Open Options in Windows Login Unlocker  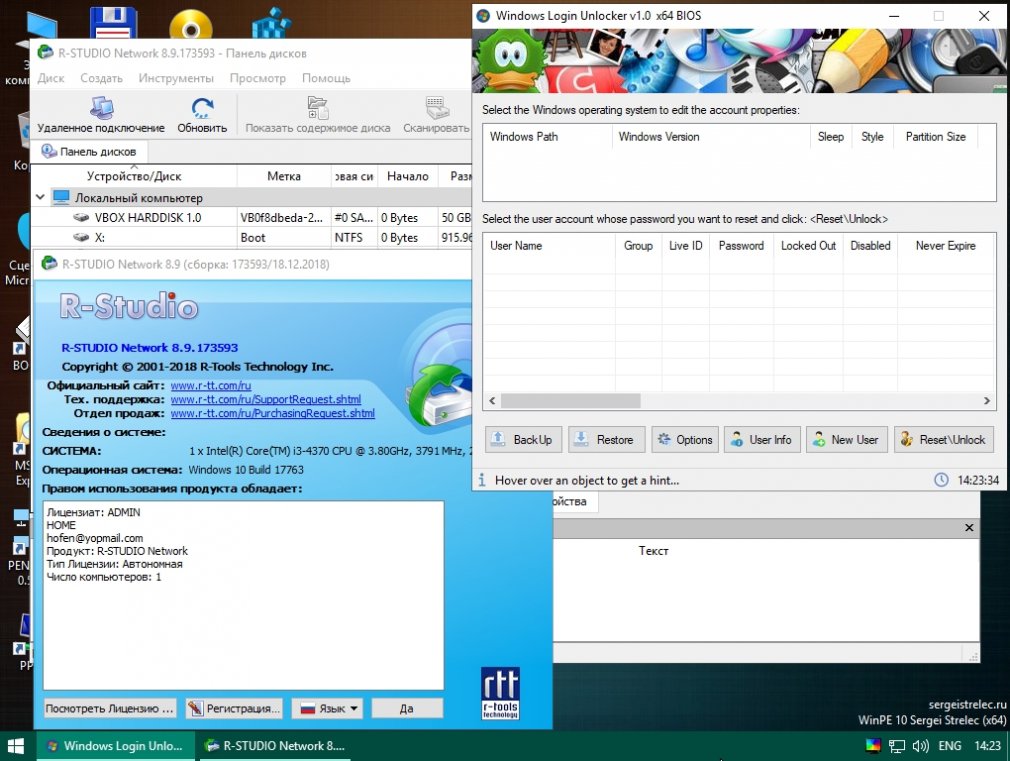click(x=685, y=439)
